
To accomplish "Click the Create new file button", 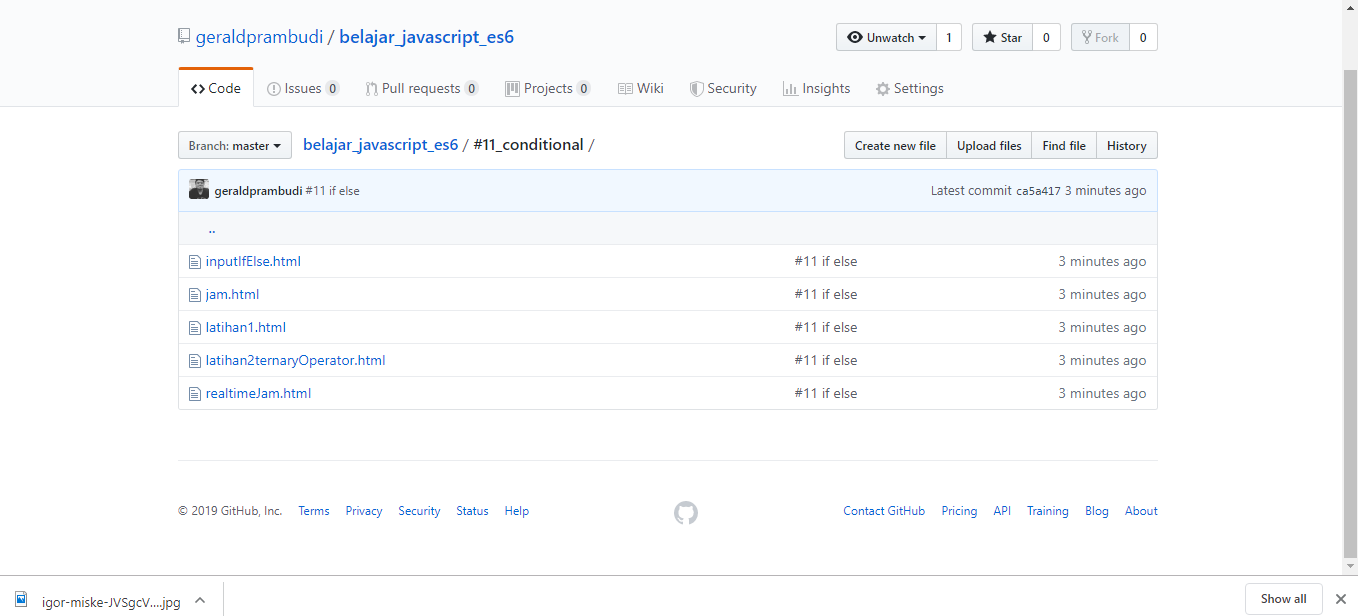I will tap(894, 145).
